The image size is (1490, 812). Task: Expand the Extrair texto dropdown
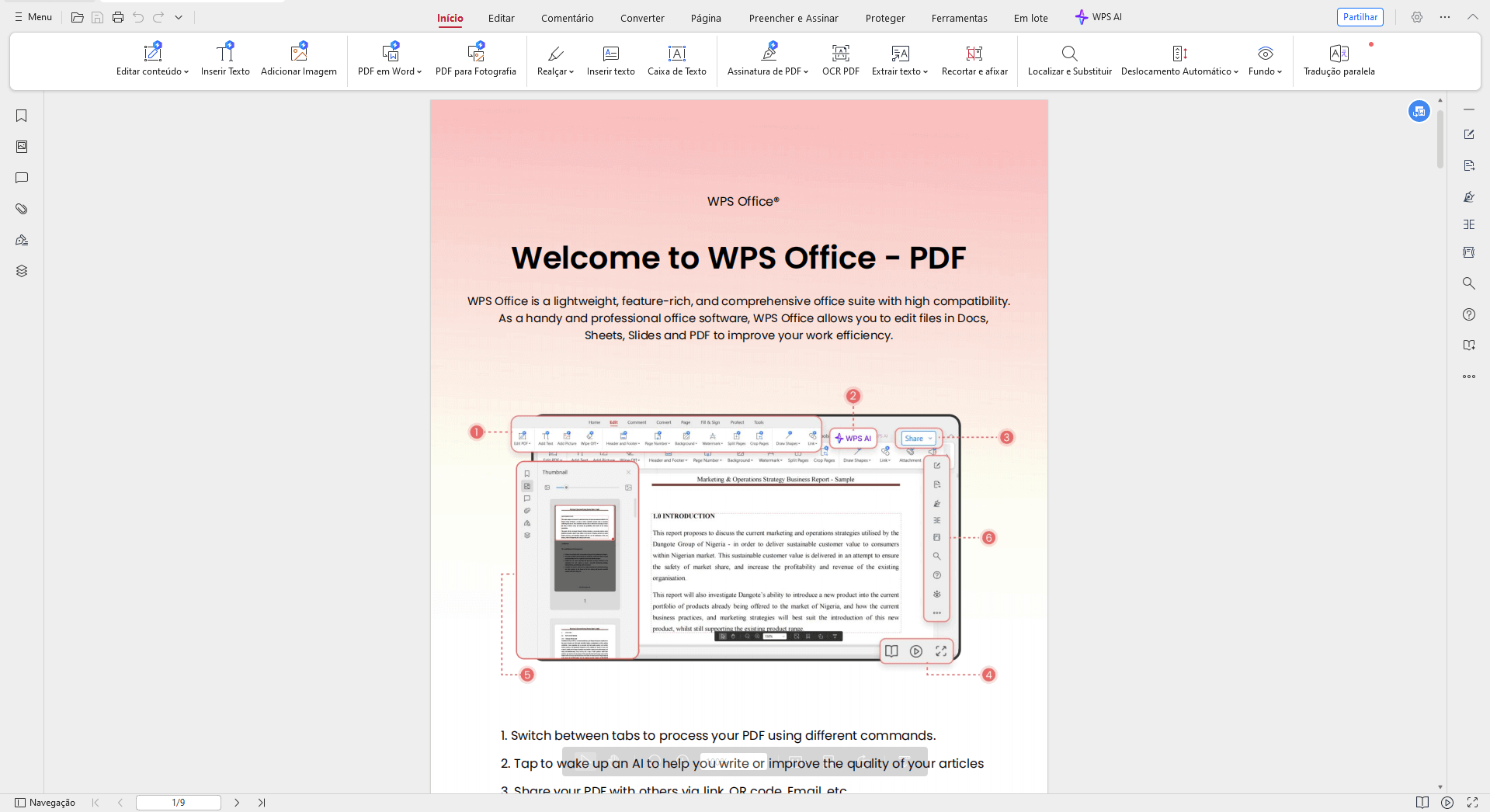coord(926,72)
